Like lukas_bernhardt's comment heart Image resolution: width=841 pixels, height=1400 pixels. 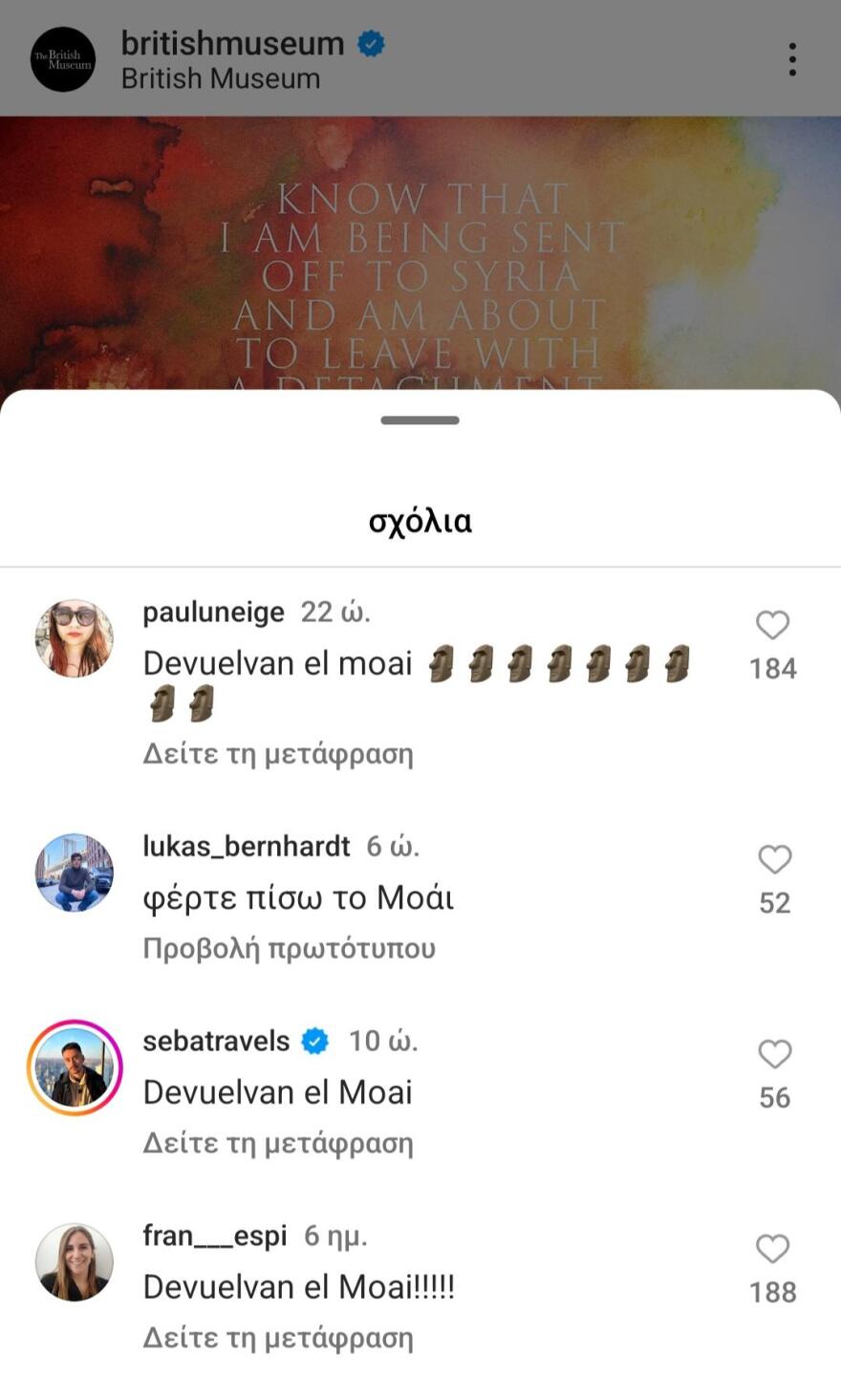point(774,859)
